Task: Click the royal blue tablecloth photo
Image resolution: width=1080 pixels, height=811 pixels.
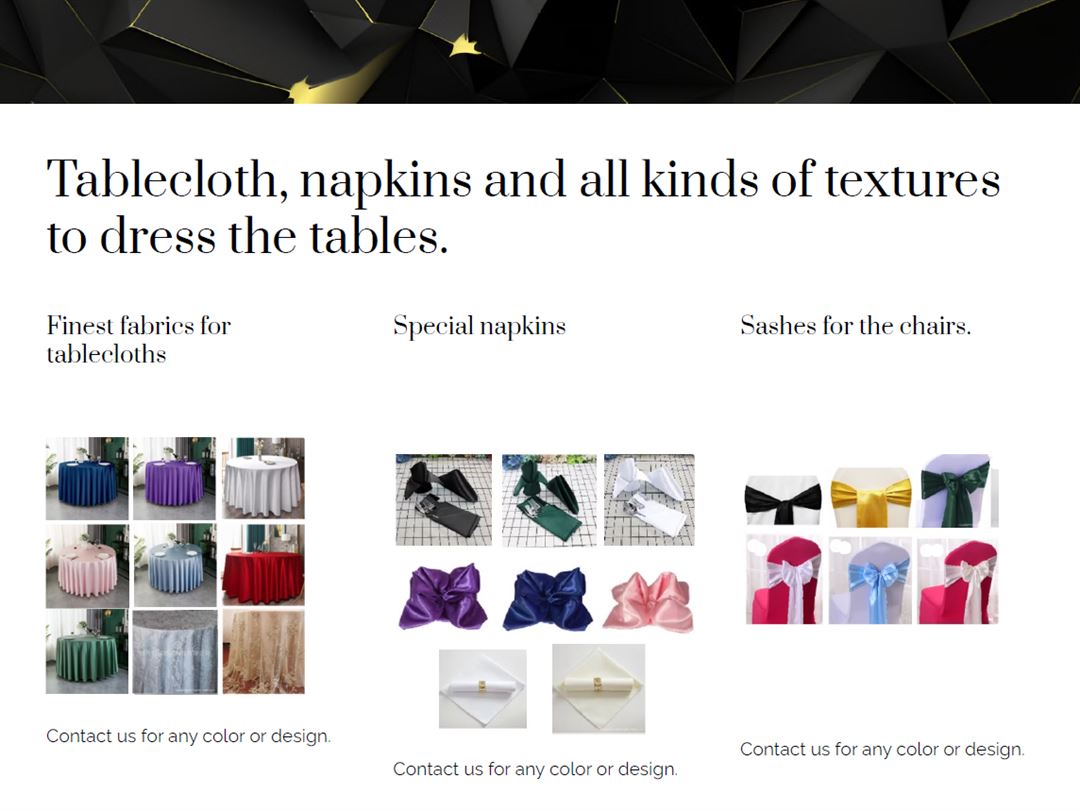Action: (x=87, y=478)
